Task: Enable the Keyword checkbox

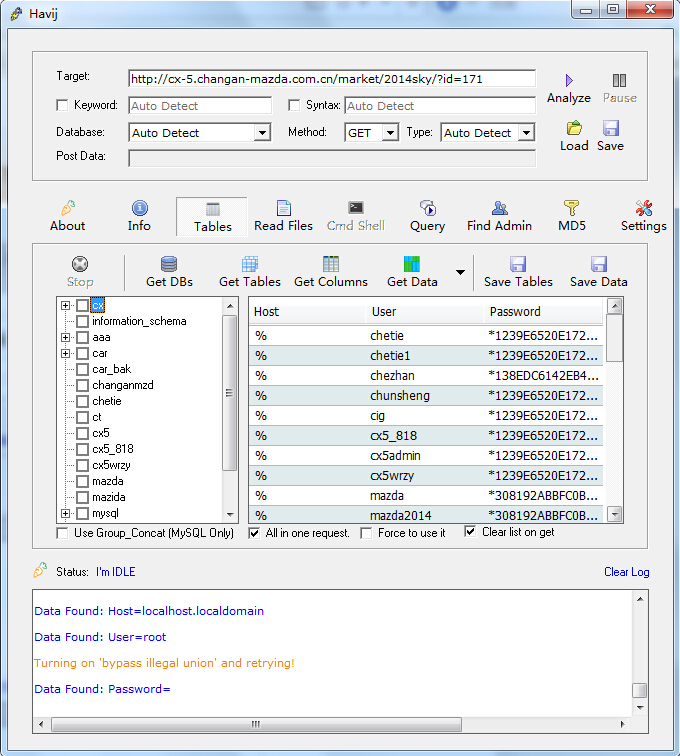Action: [62, 105]
